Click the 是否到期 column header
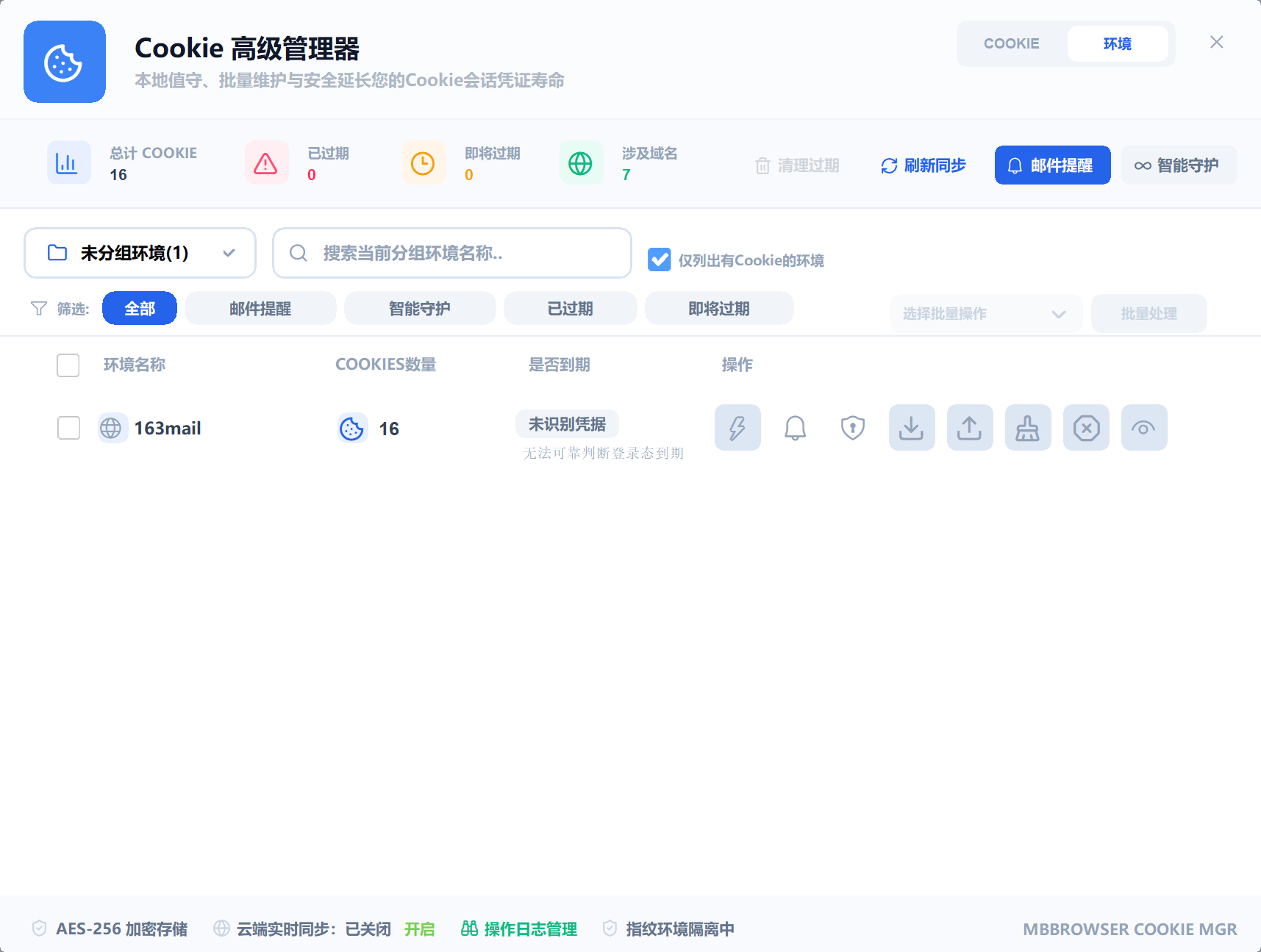 (x=560, y=365)
